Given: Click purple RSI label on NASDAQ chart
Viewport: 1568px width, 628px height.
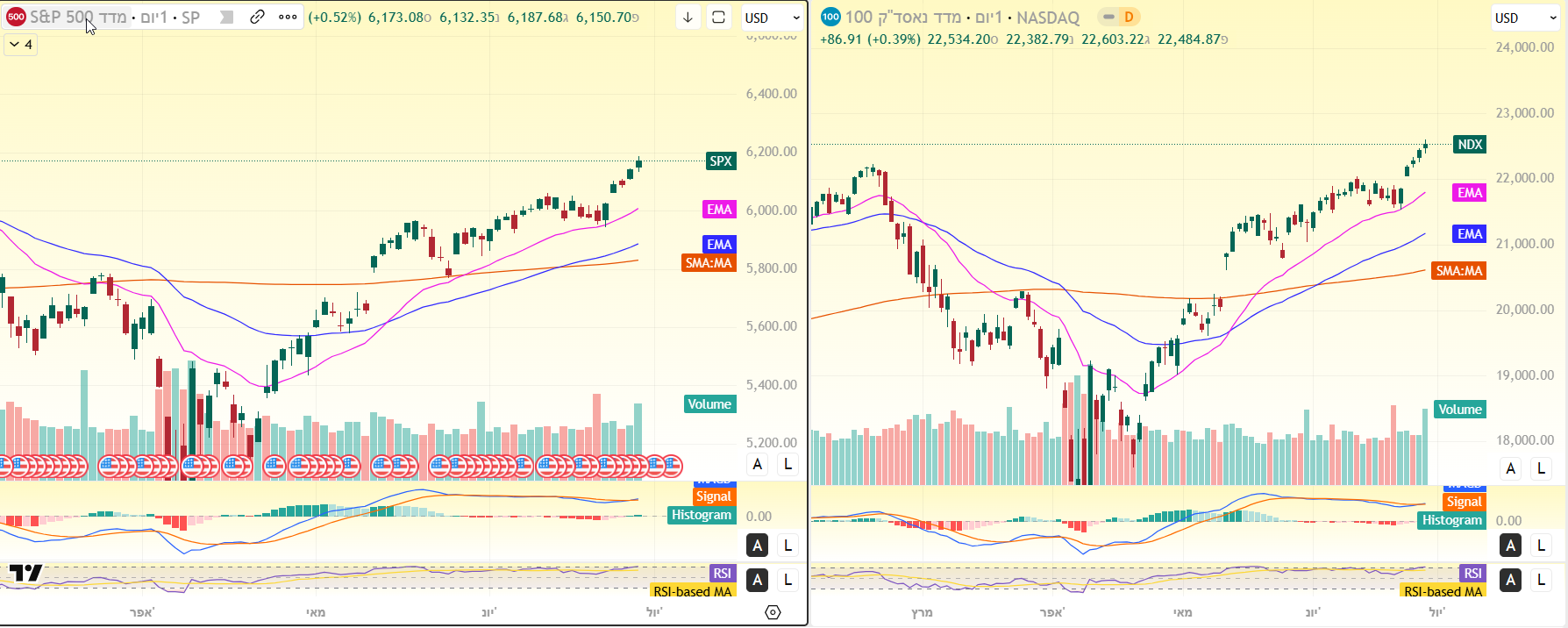Looking at the screenshot, I should [1472, 573].
